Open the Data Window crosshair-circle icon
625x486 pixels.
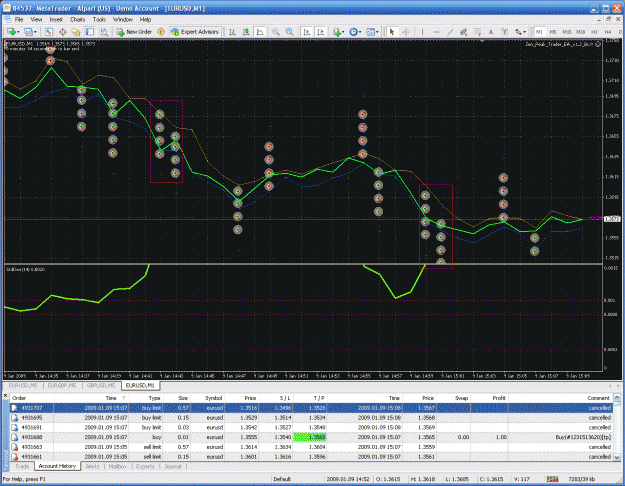(63, 32)
